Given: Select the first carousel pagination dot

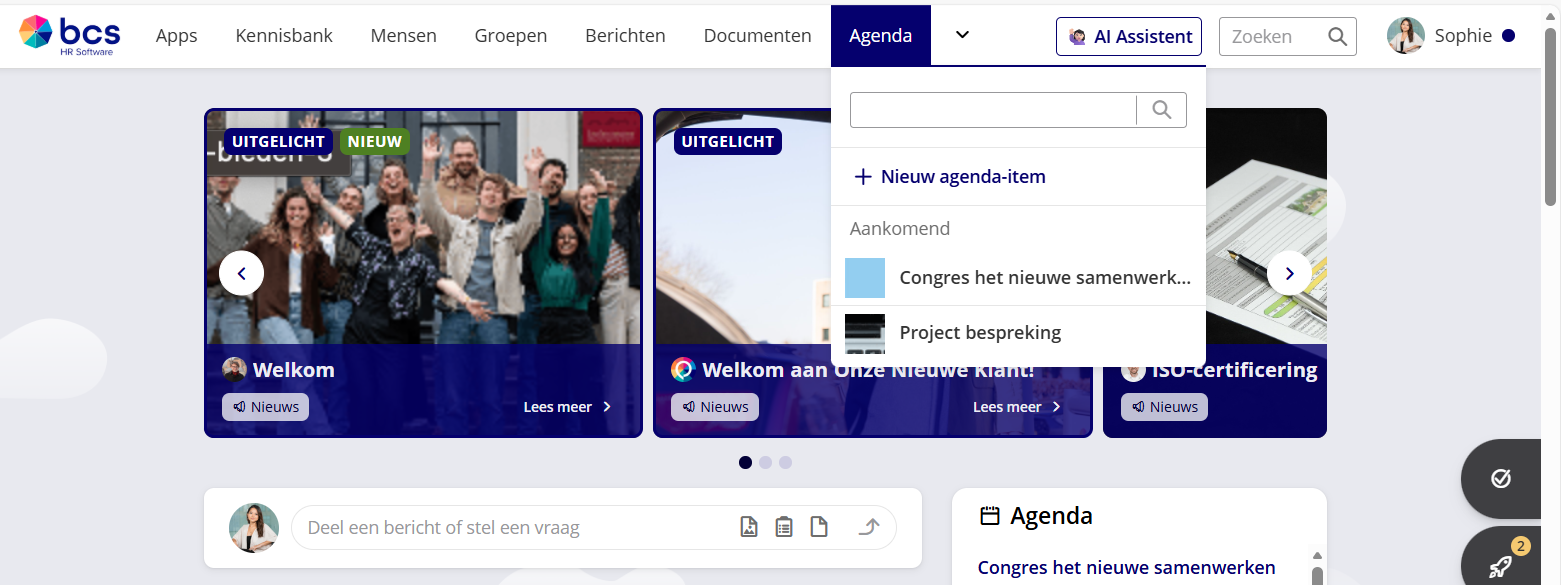Looking at the screenshot, I should tap(745, 462).
